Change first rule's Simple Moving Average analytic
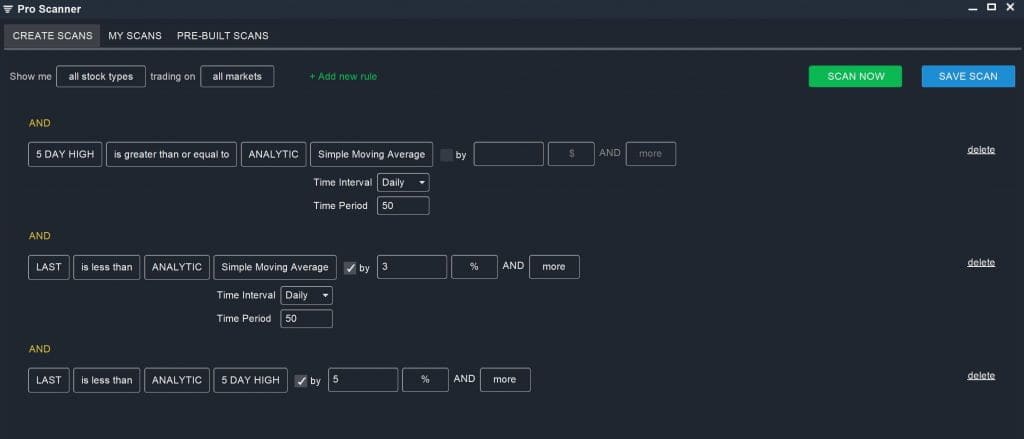1024x439 pixels. tap(372, 154)
